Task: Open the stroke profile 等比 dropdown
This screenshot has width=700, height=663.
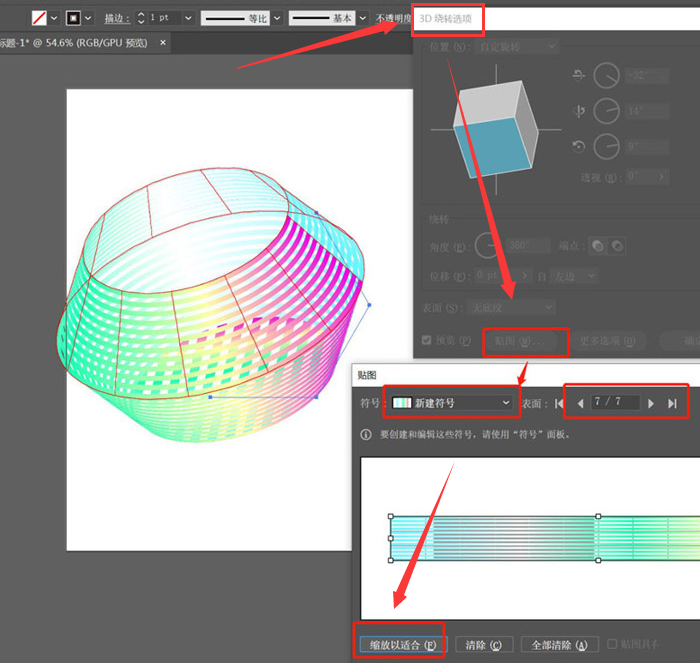Action: coord(241,18)
